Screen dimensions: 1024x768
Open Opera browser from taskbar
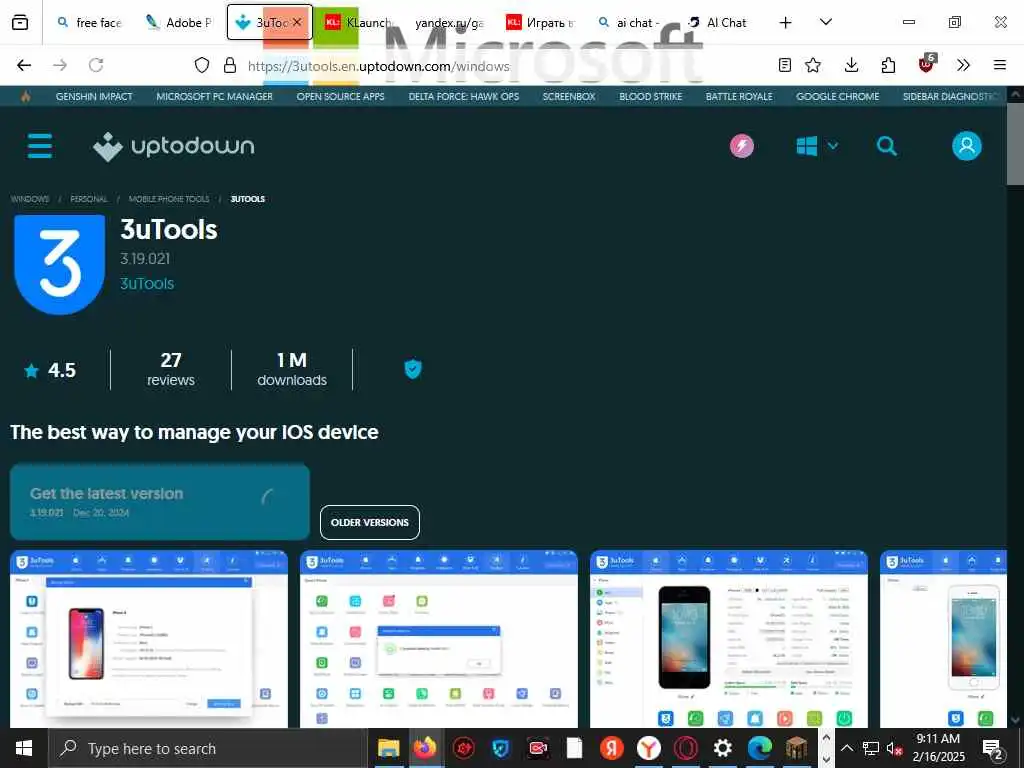[686, 748]
